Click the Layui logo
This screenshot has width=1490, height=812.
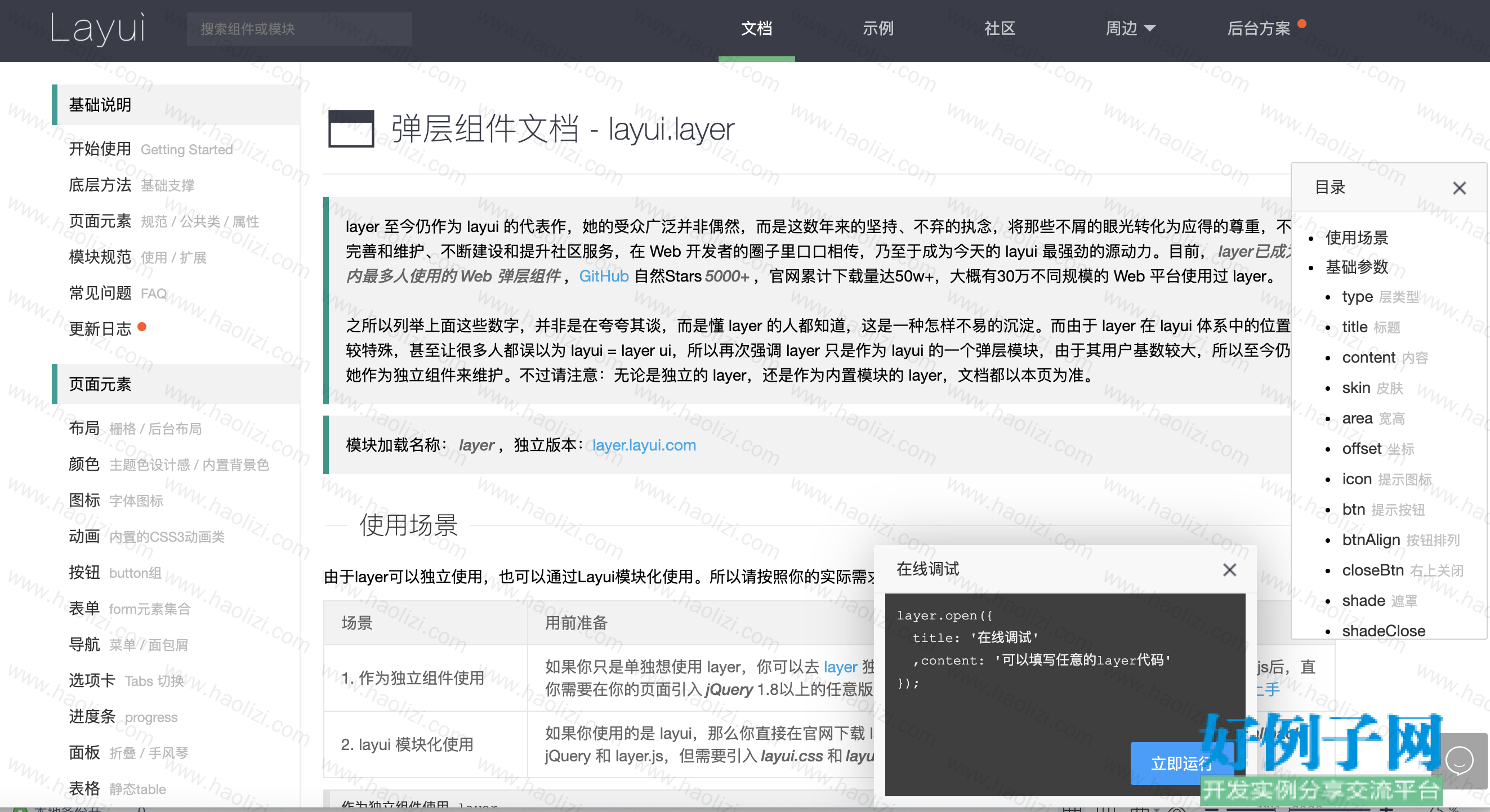pyautogui.click(x=97, y=28)
